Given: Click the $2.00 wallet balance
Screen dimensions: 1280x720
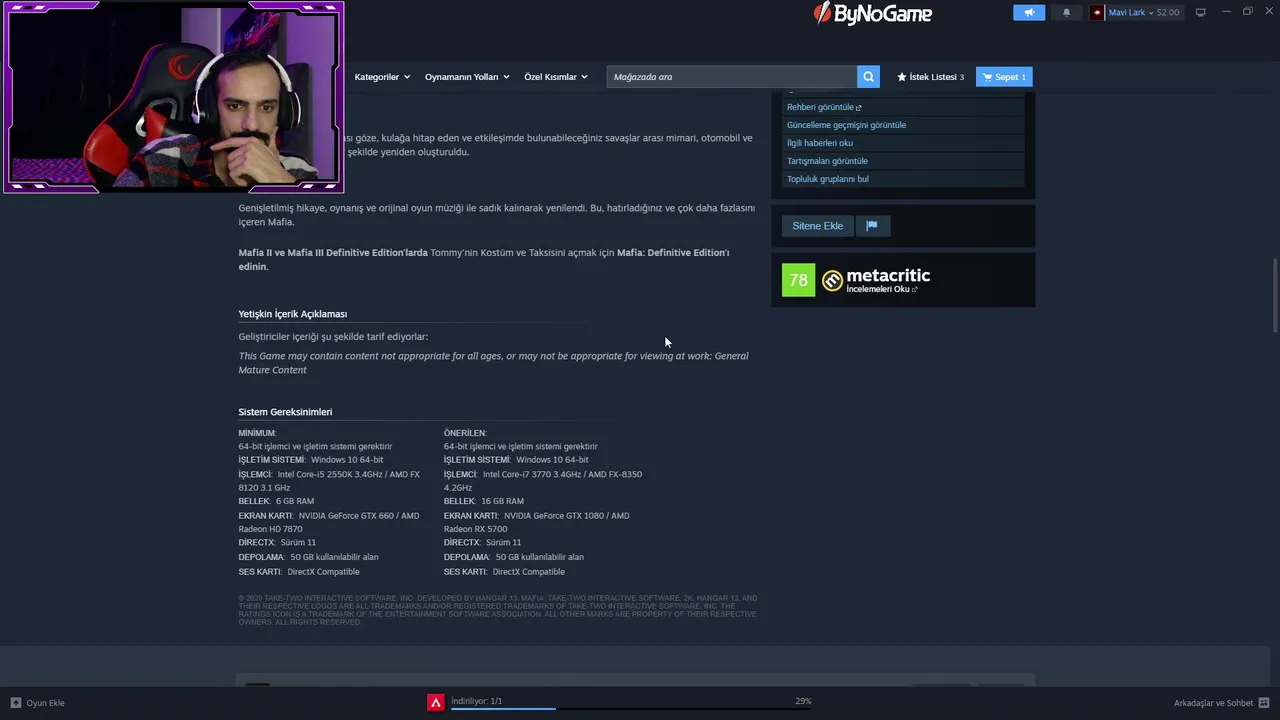Looking at the screenshot, I should click(1168, 12).
